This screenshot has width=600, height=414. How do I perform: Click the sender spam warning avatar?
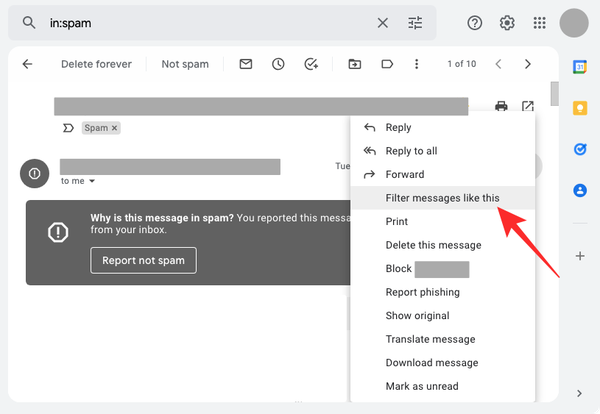tap(34, 173)
